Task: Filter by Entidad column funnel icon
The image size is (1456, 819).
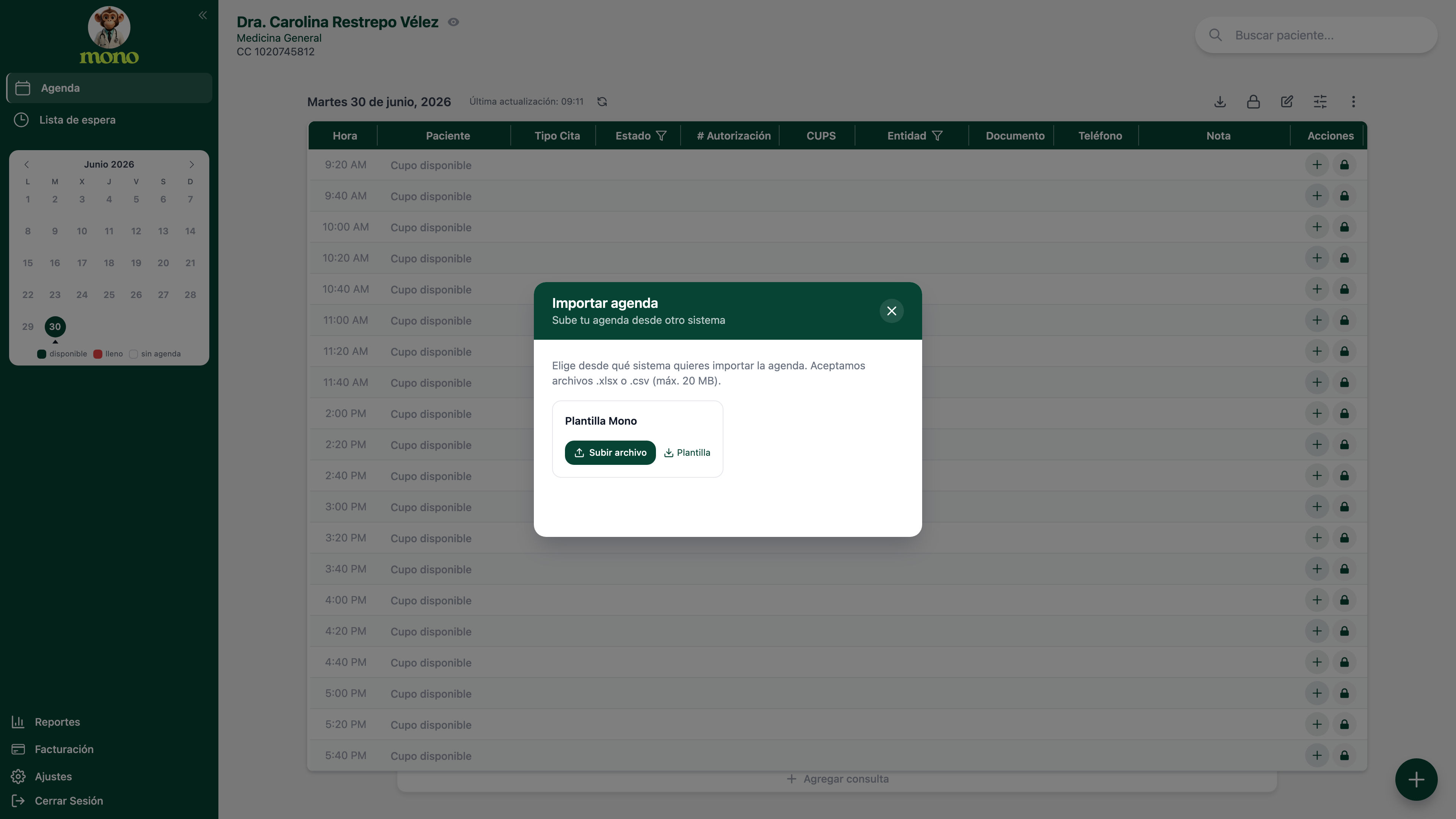Action: (x=937, y=136)
